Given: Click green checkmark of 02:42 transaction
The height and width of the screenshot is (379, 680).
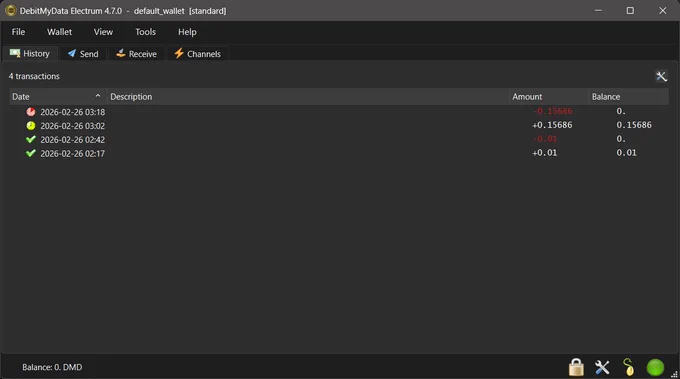Looking at the screenshot, I should click(30, 140).
